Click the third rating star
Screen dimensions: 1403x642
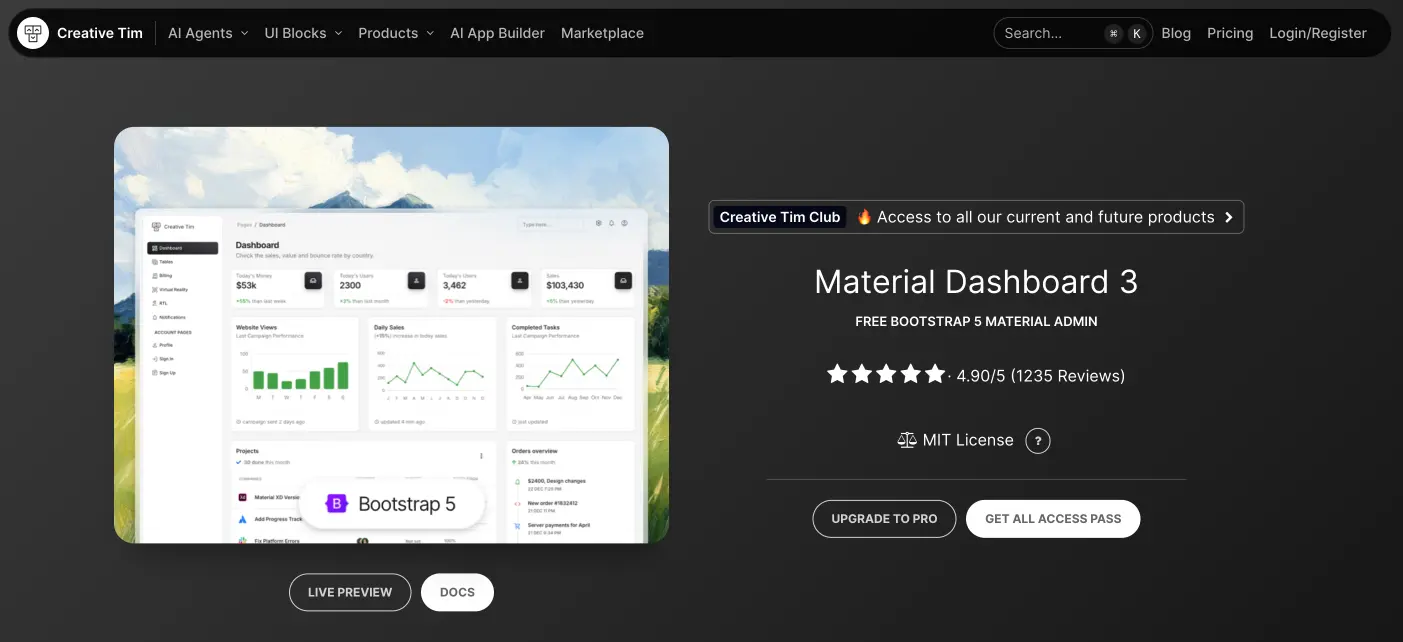click(886, 375)
